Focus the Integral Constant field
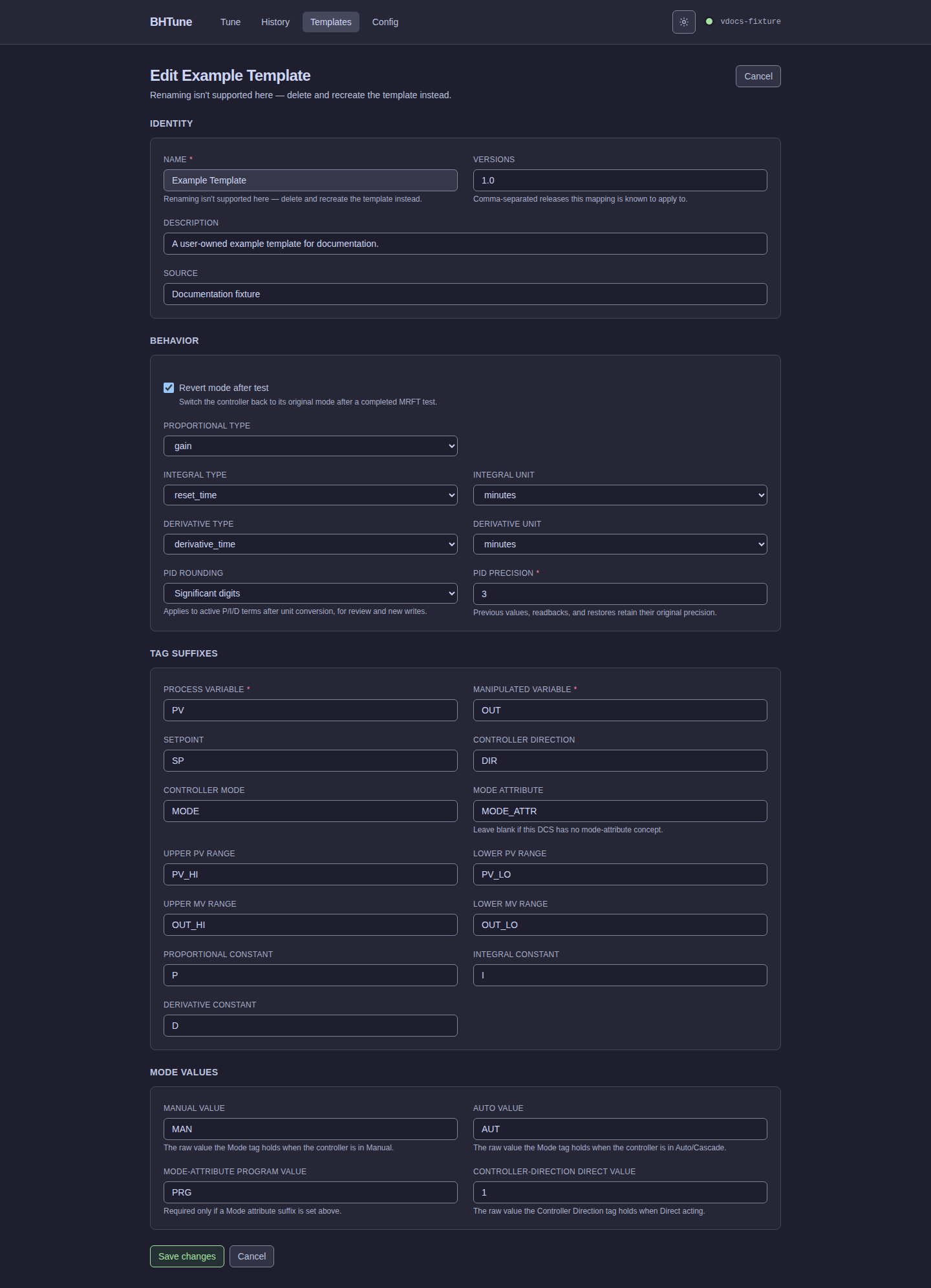The width and height of the screenshot is (931, 1288). tap(620, 975)
